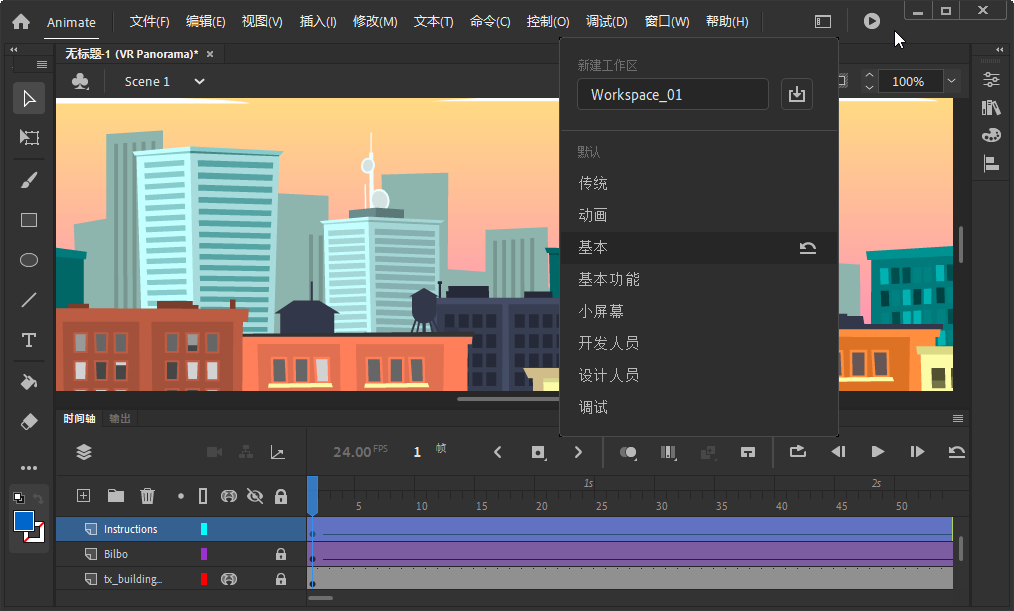Open the Scene 1 dropdown
The image size is (1014, 611).
point(198,82)
